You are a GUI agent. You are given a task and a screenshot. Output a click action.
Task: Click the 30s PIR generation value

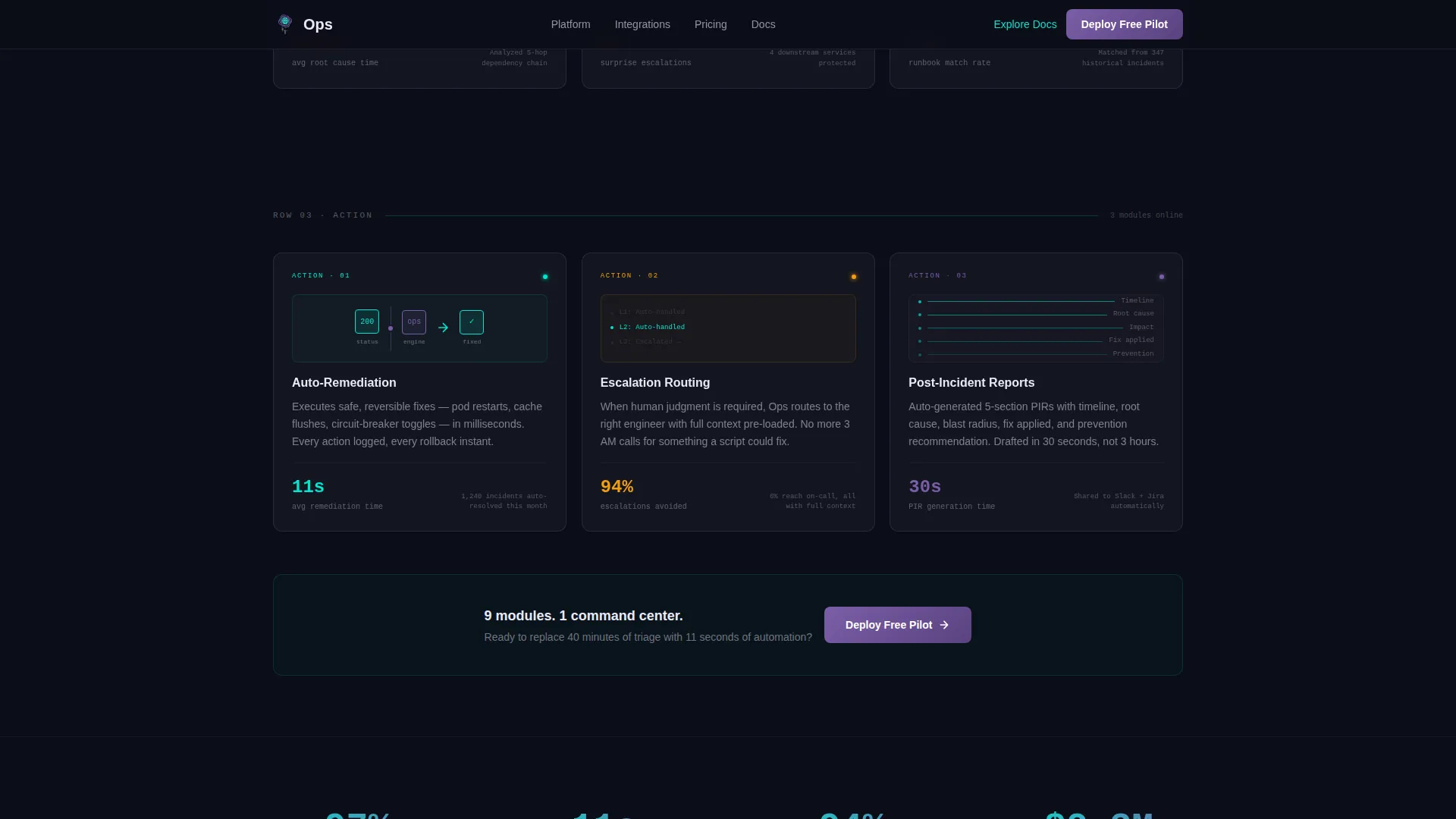924,487
